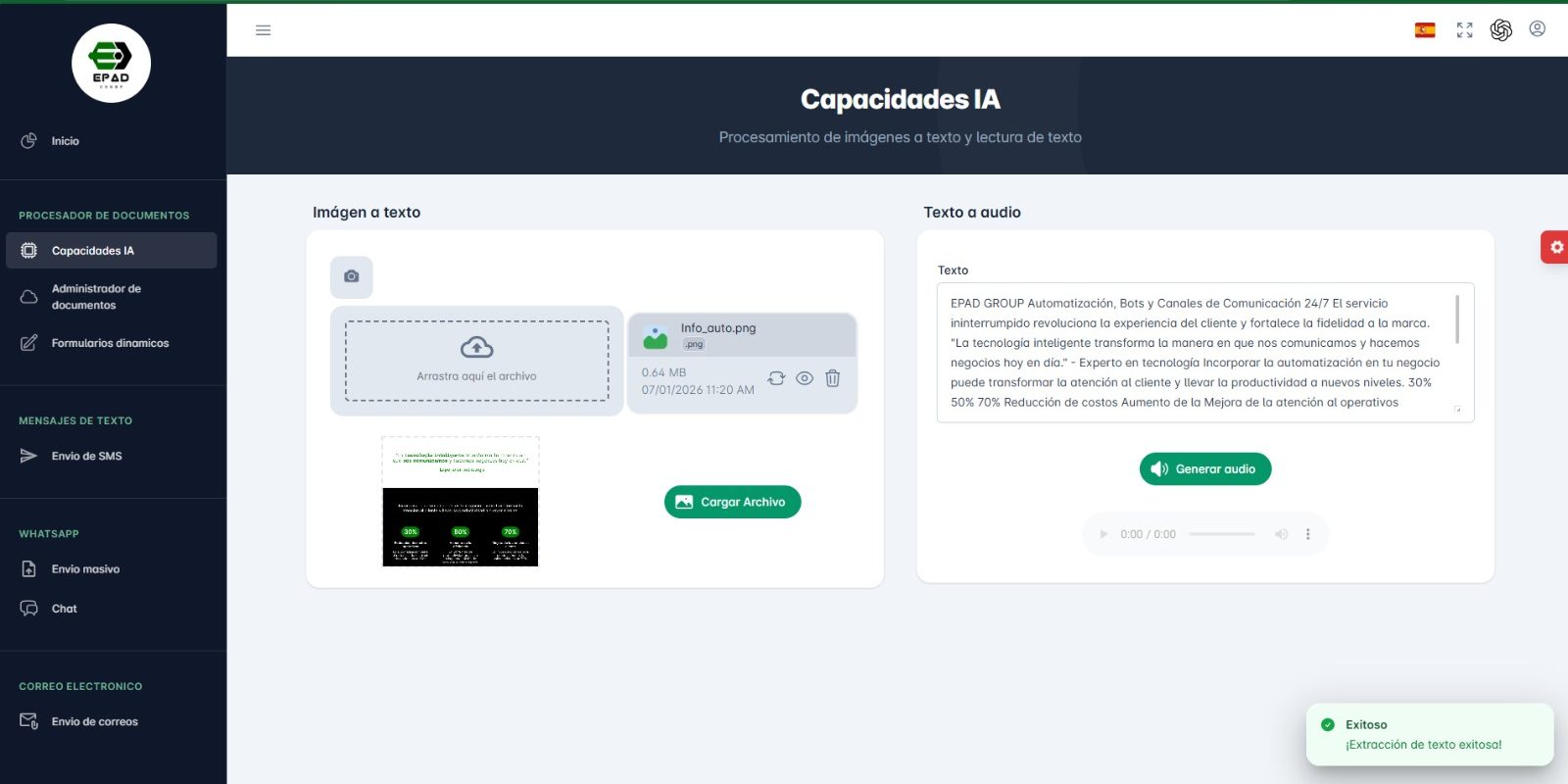Click the paper plane icon beside Envío de SMS
Viewport: 1568px width, 784px height.
(x=28, y=456)
